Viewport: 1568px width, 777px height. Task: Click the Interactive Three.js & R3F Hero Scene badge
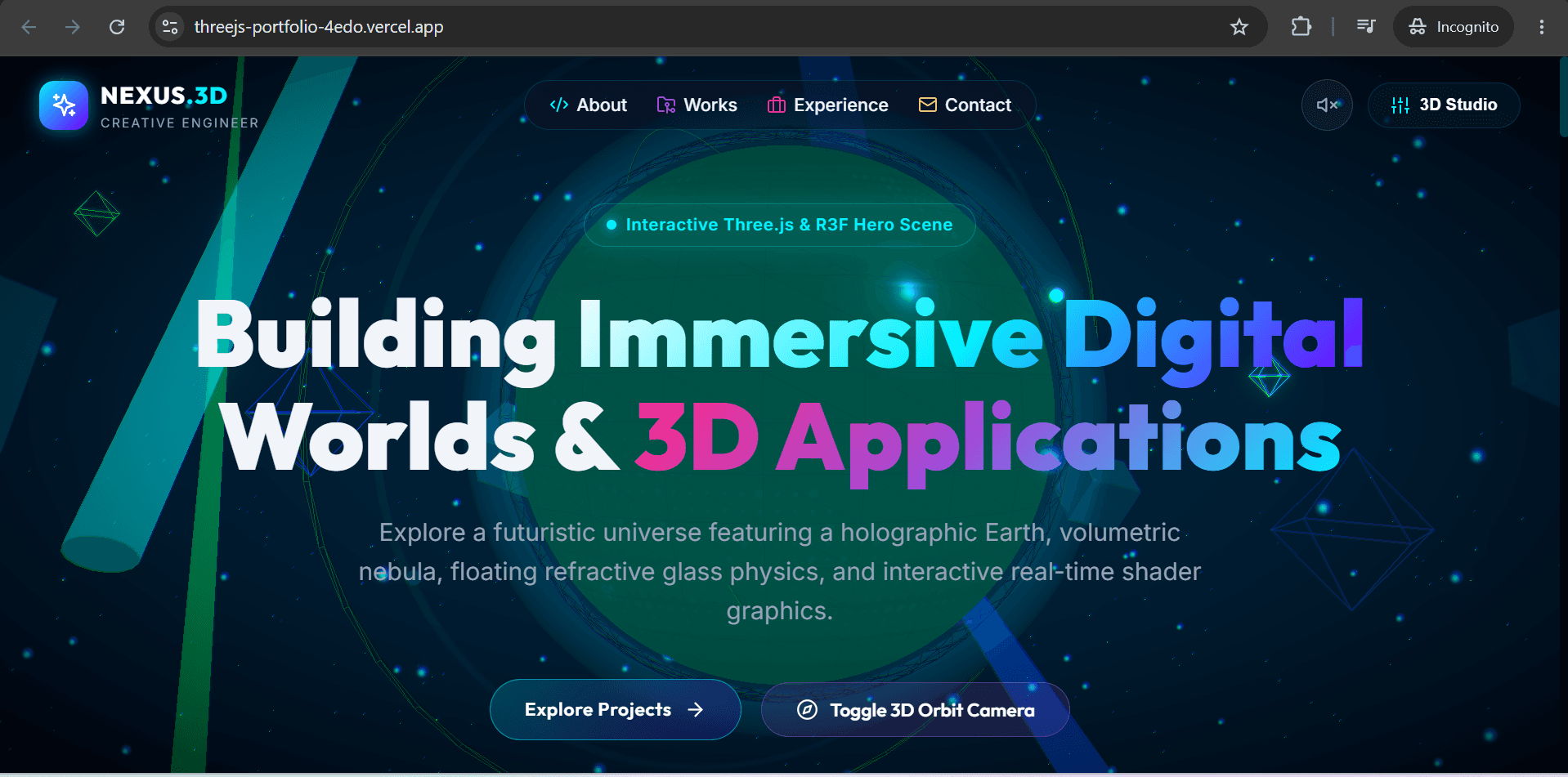click(780, 225)
